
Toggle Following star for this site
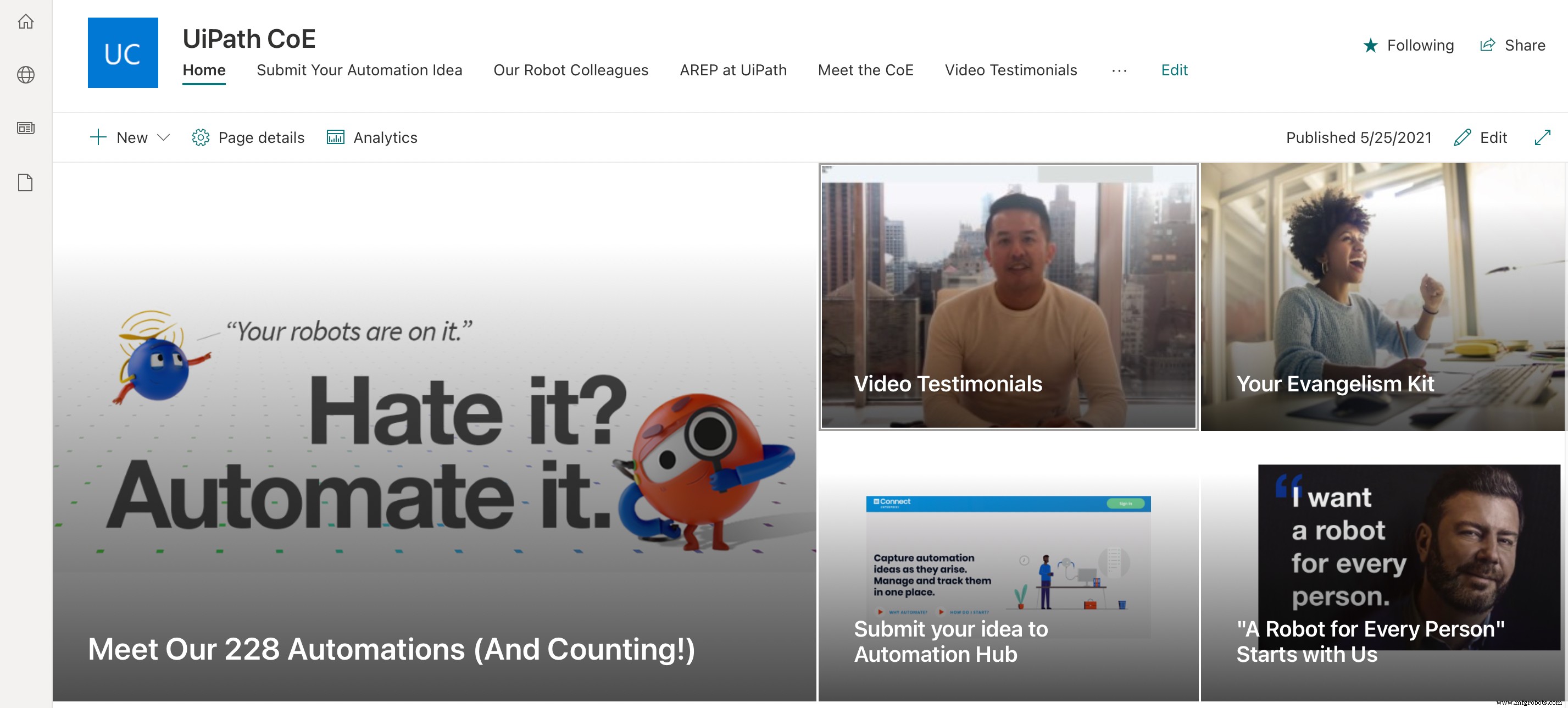click(x=1370, y=46)
